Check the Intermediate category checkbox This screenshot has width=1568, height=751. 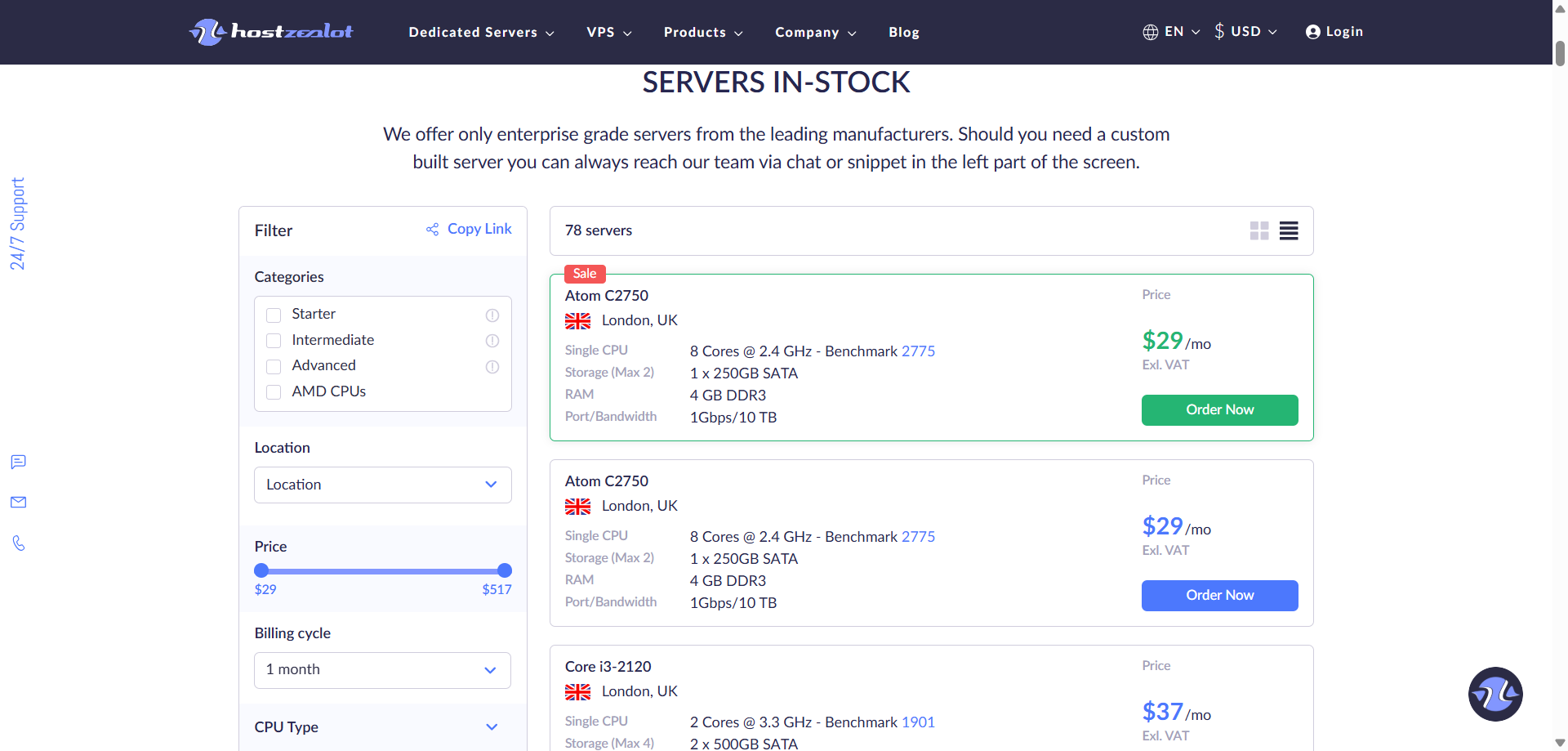(x=274, y=341)
